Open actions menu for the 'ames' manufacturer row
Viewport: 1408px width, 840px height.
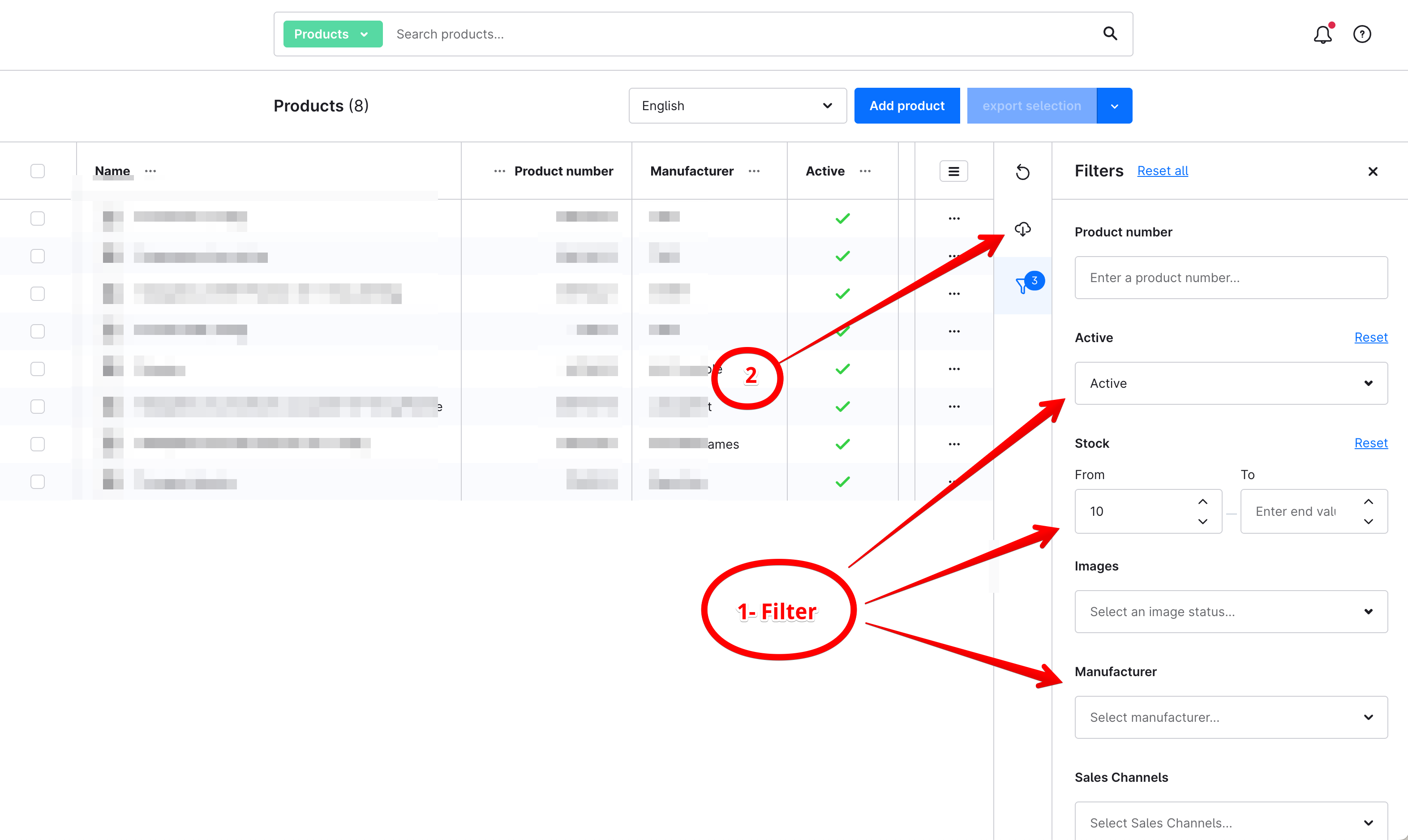tap(954, 444)
